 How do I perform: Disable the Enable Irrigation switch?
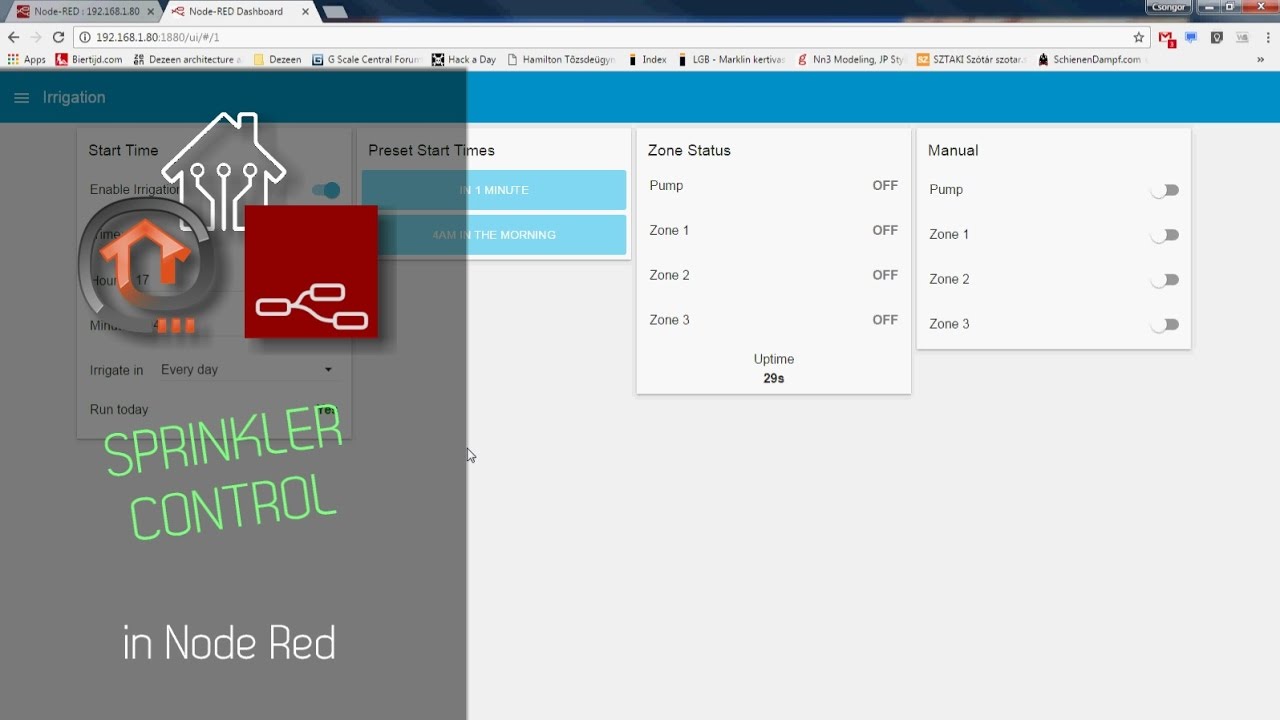tap(326, 190)
